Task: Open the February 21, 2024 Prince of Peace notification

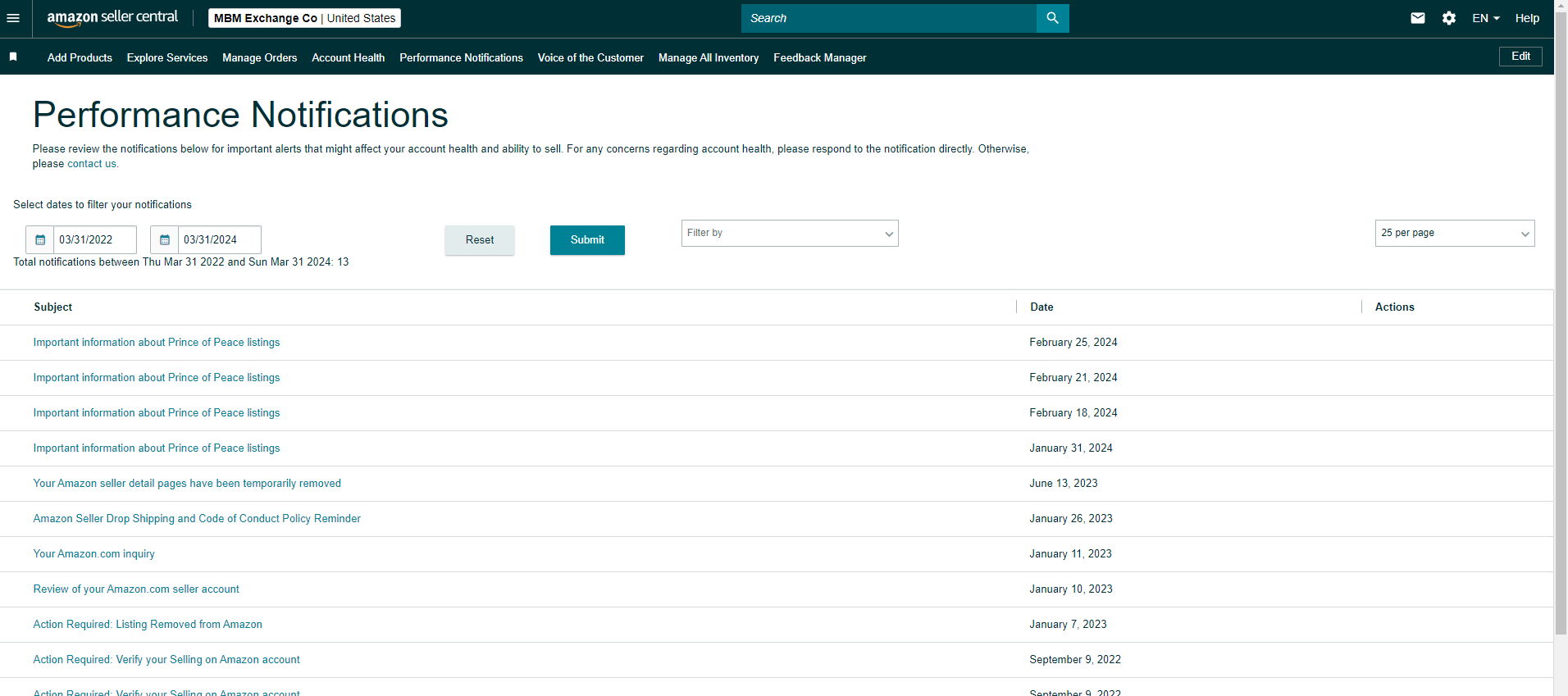Action: [157, 378]
